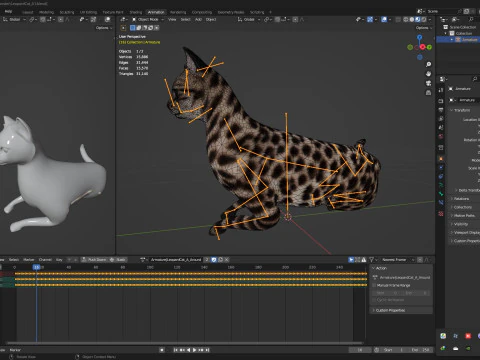Open the Marker menu in dope sheet
Screen dimensions: 480x360
[29, 260]
